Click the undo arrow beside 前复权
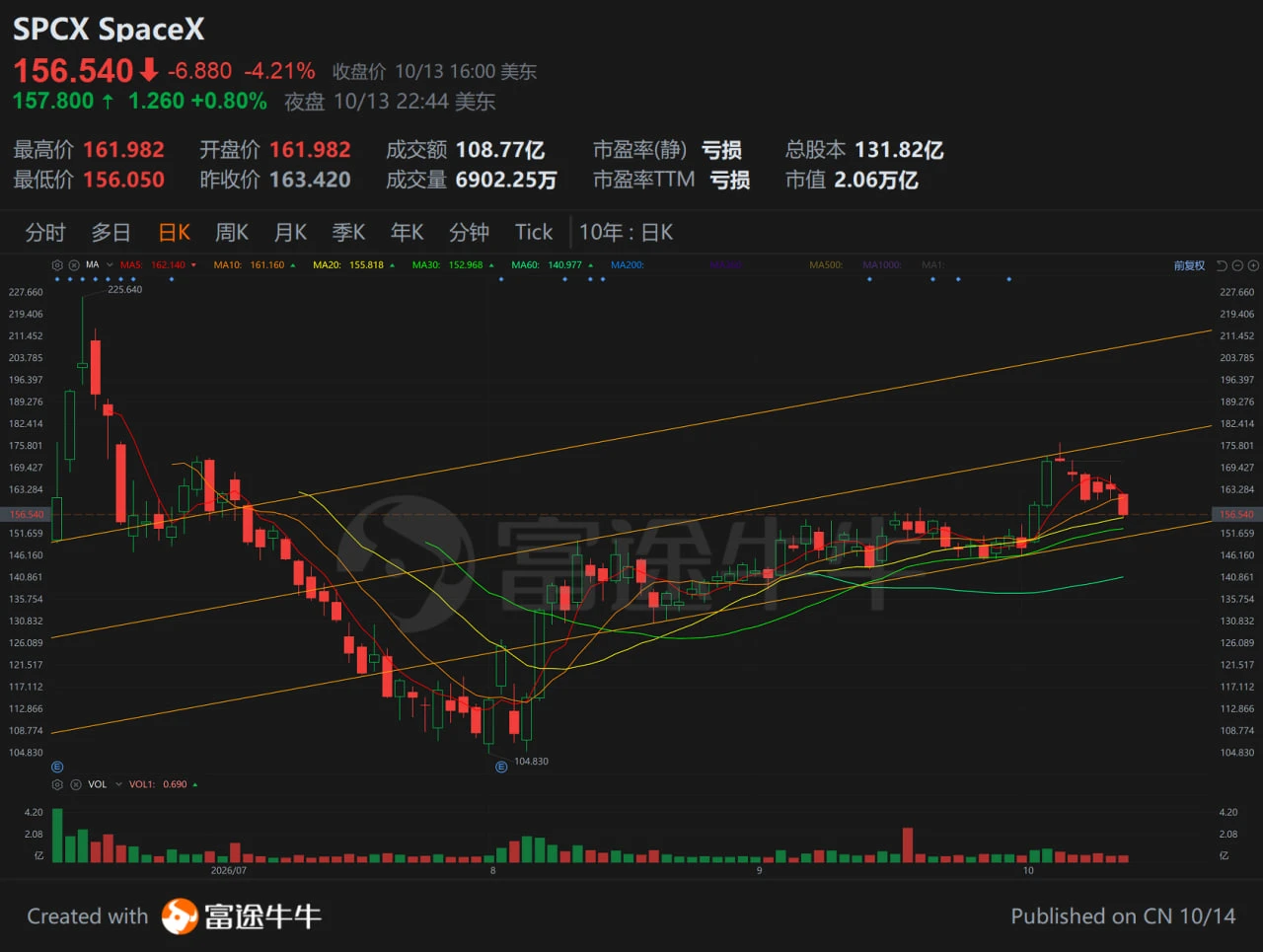 pos(1222,265)
